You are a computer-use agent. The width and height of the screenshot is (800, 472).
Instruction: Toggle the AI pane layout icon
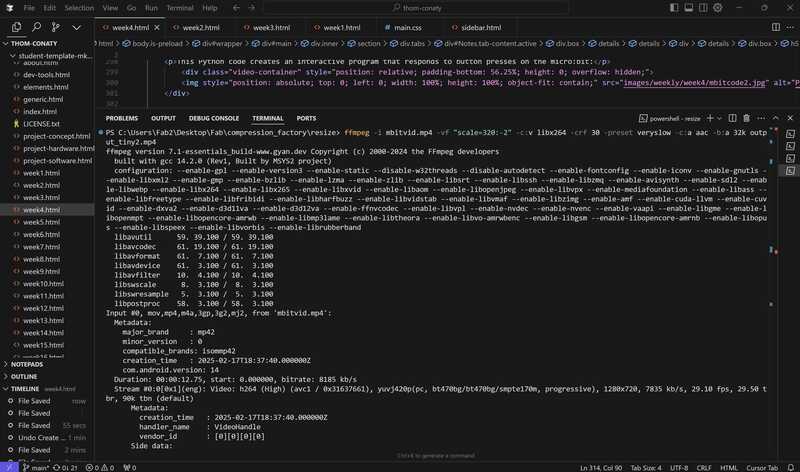pyautogui.click(x=703, y=8)
